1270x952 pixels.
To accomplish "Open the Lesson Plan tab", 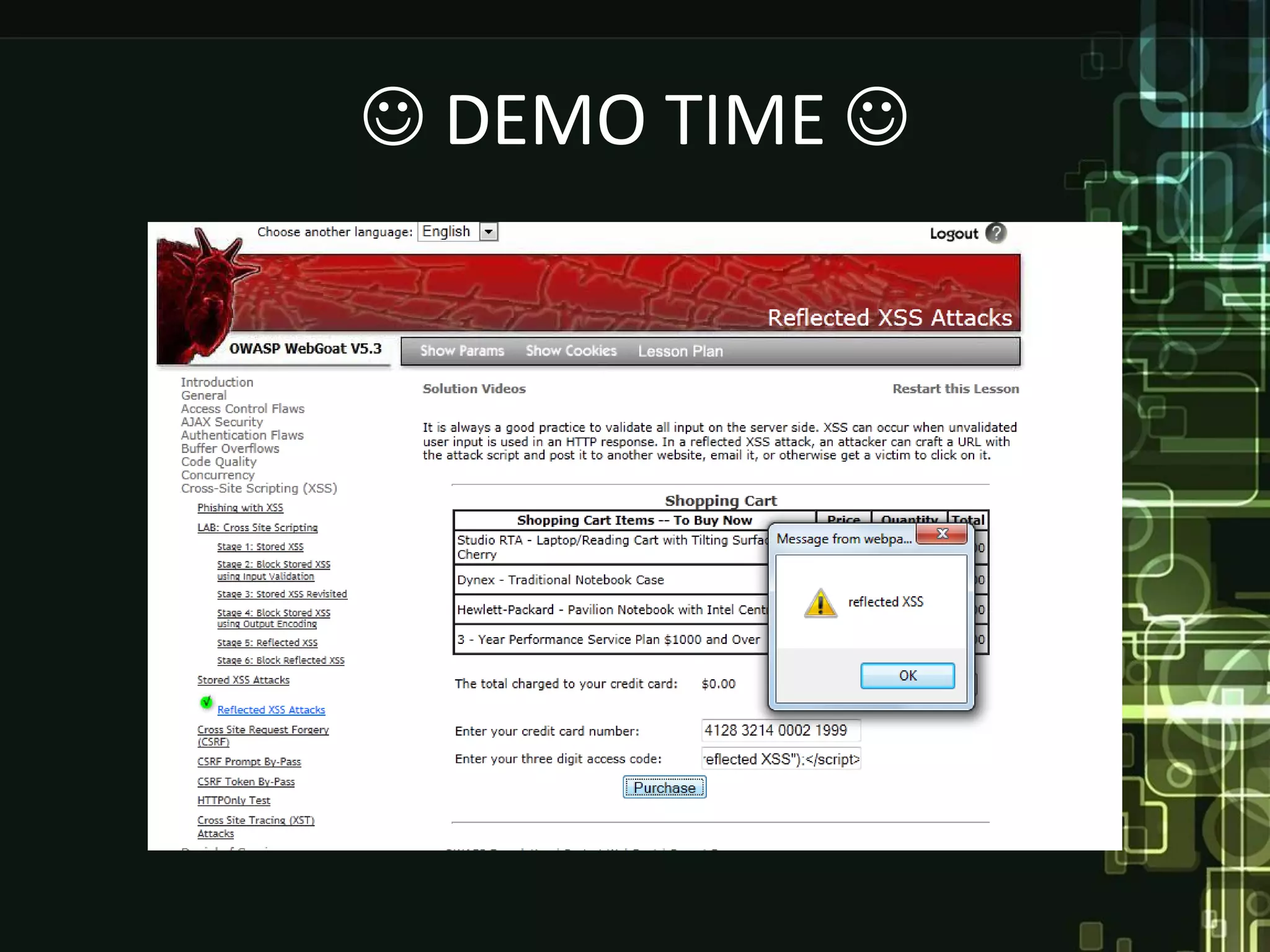I will click(680, 351).
